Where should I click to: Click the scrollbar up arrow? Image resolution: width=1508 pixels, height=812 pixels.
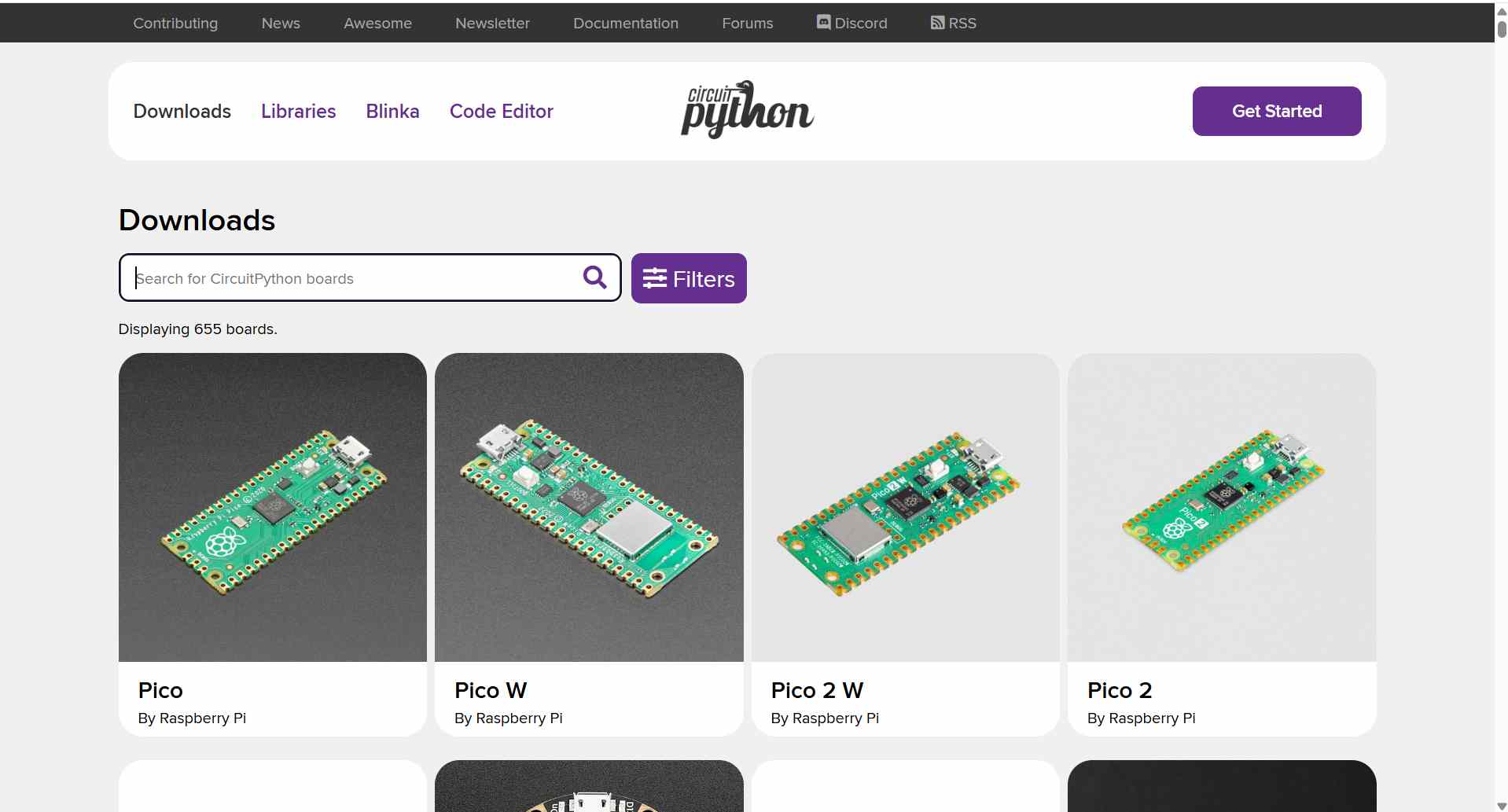coord(1502,11)
